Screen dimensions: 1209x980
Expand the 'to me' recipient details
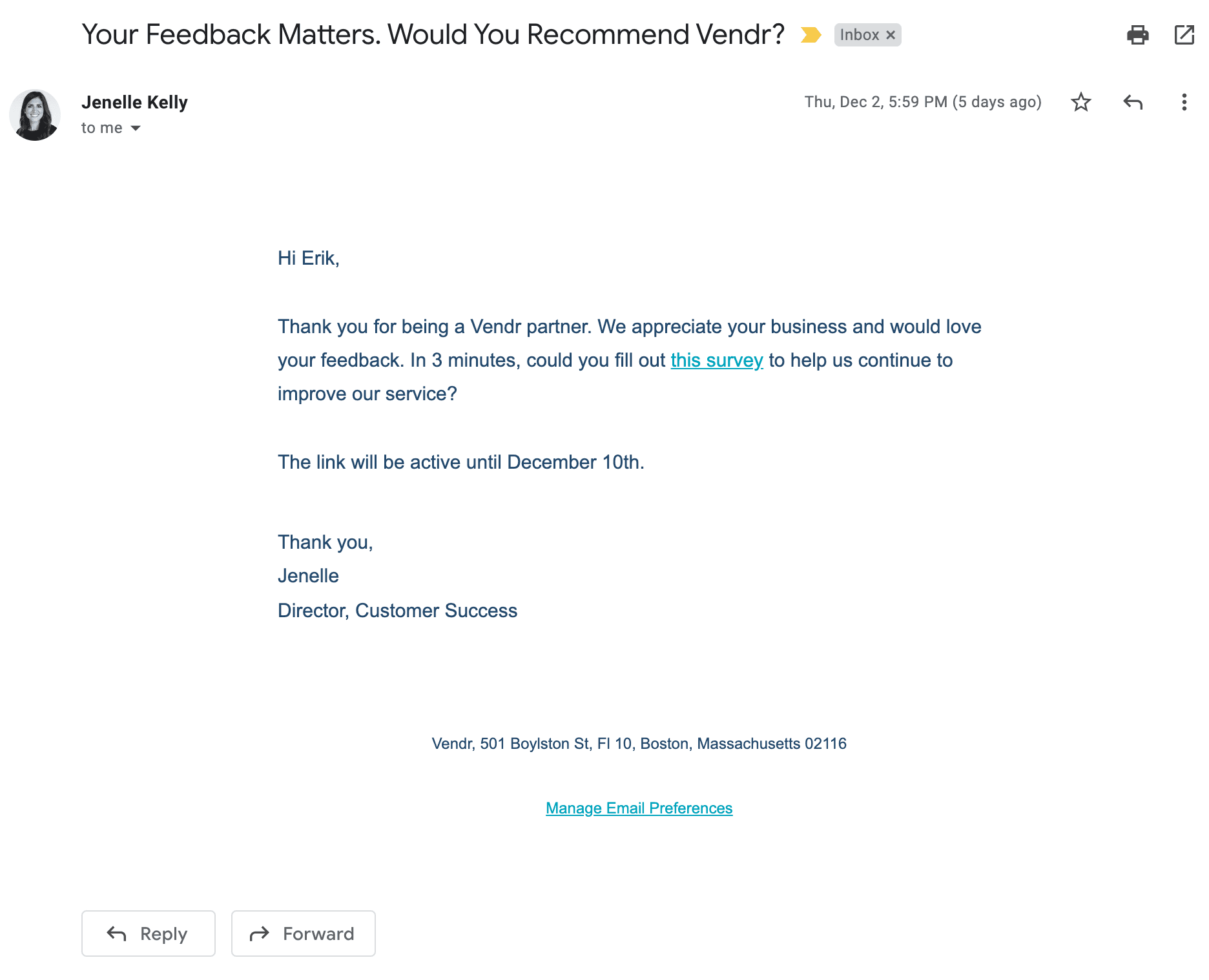pyautogui.click(x=103, y=128)
